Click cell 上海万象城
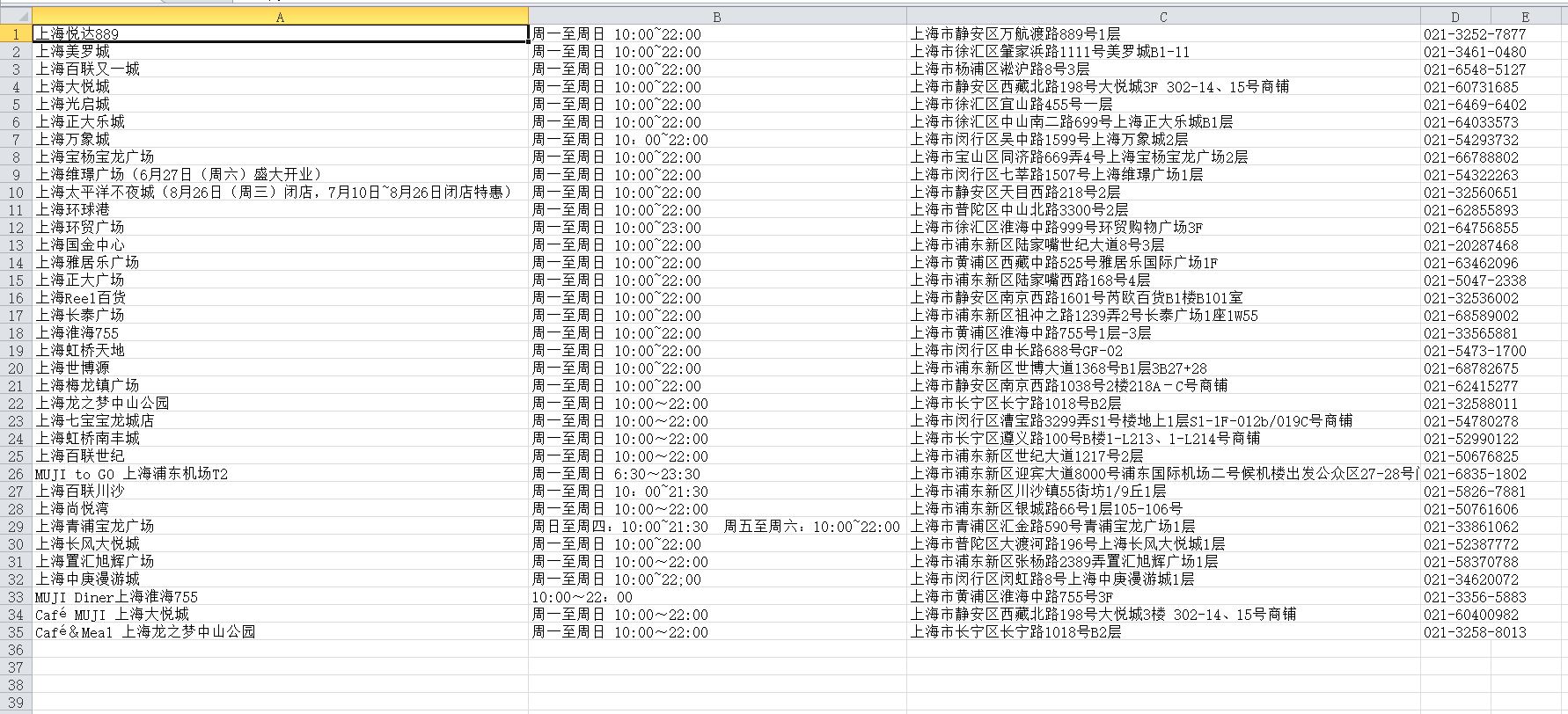The image size is (1568, 714). pyautogui.click(x=280, y=140)
